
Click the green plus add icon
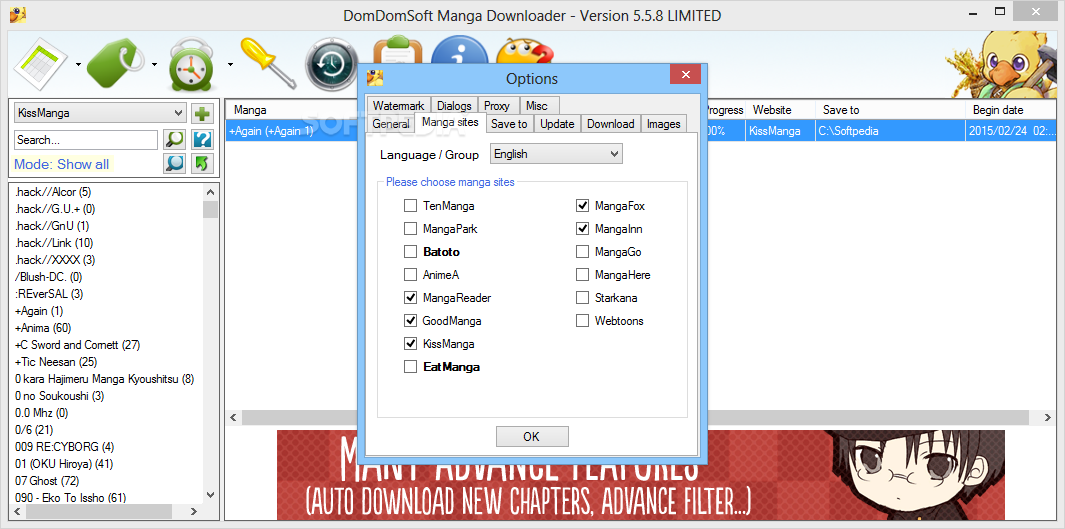(x=202, y=113)
